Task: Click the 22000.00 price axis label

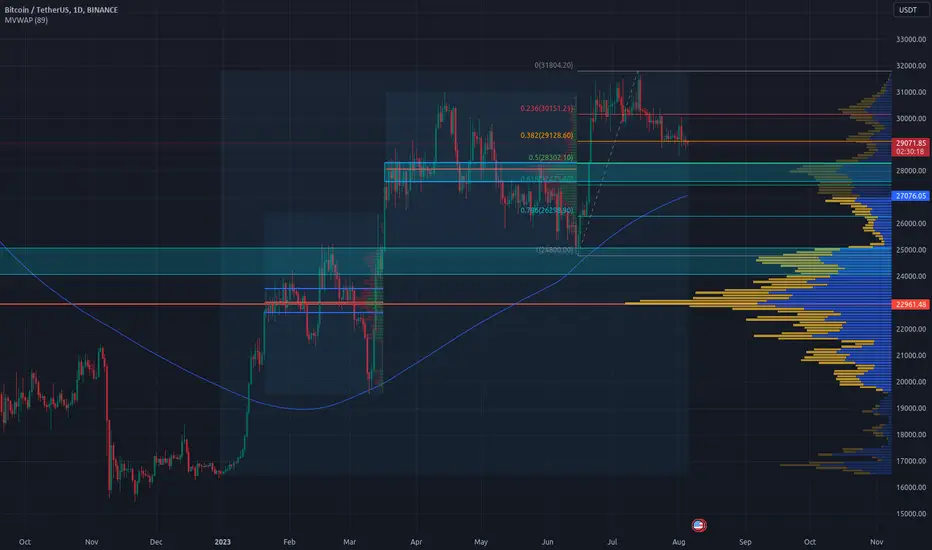Action: [x=911, y=329]
